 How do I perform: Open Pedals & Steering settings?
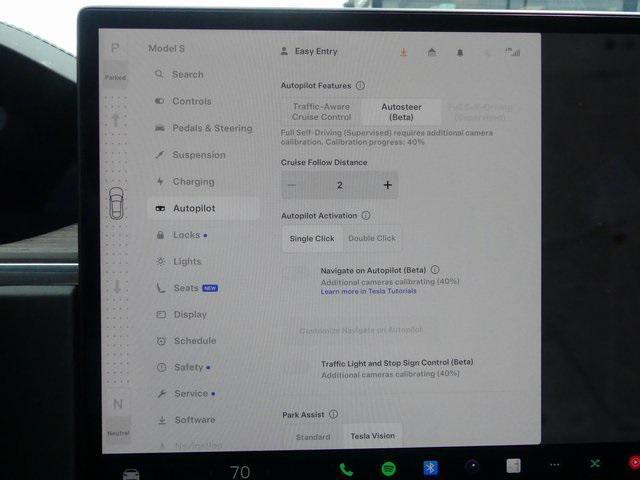203,128
